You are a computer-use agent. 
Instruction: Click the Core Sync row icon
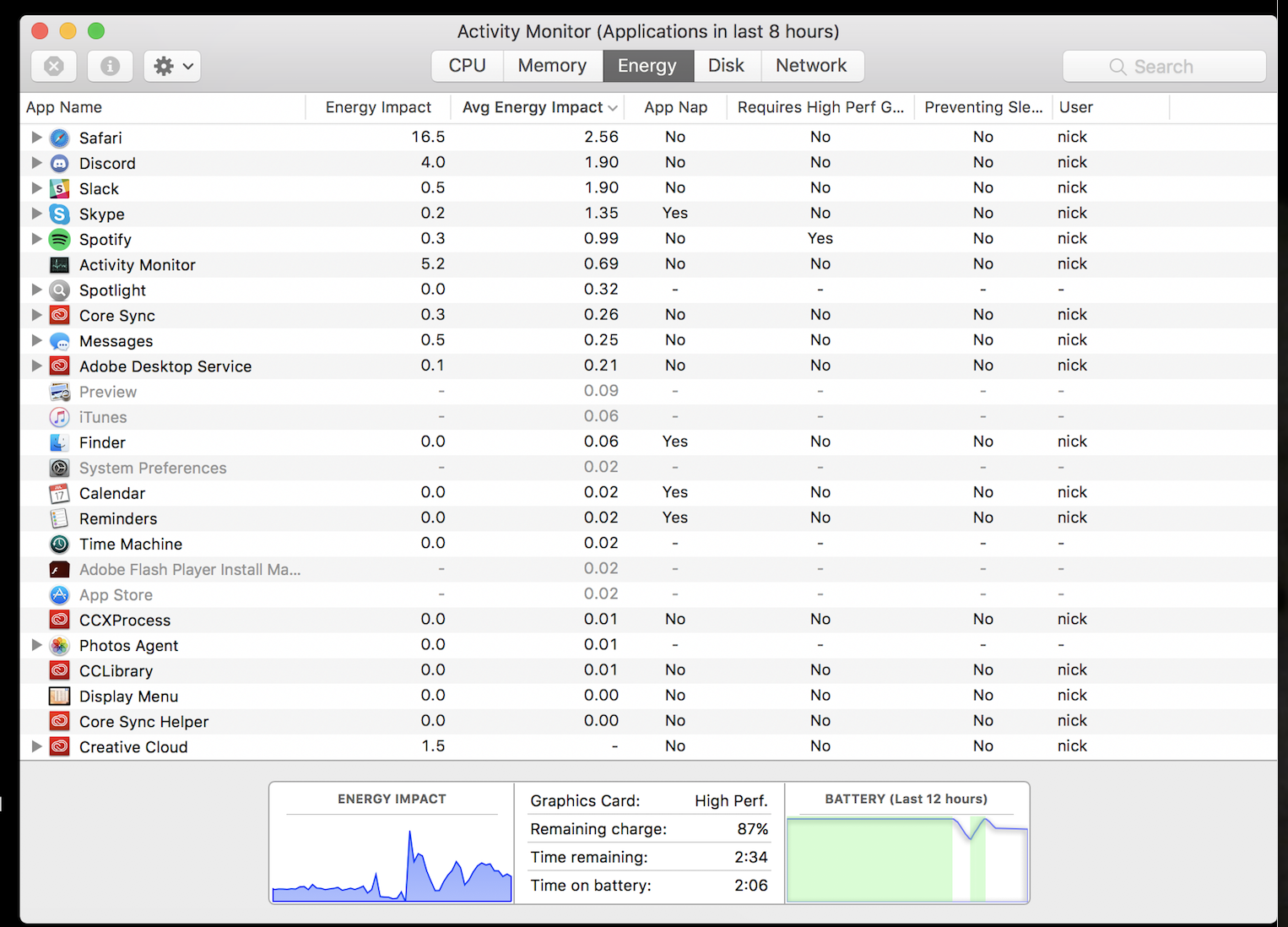point(59,315)
